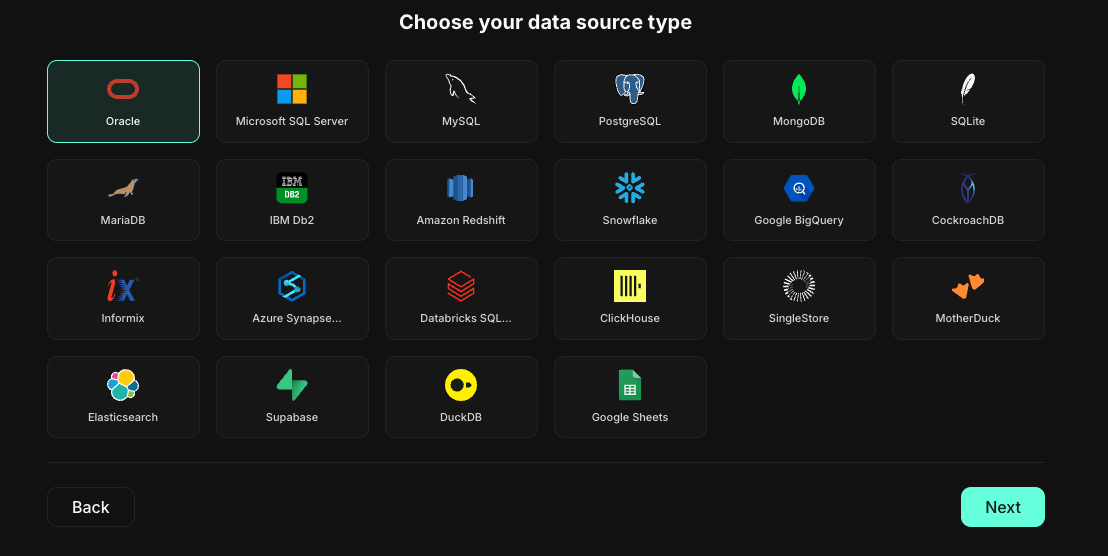Click the "MariaDB" label text
This screenshot has height=556, width=1108.
point(123,220)
